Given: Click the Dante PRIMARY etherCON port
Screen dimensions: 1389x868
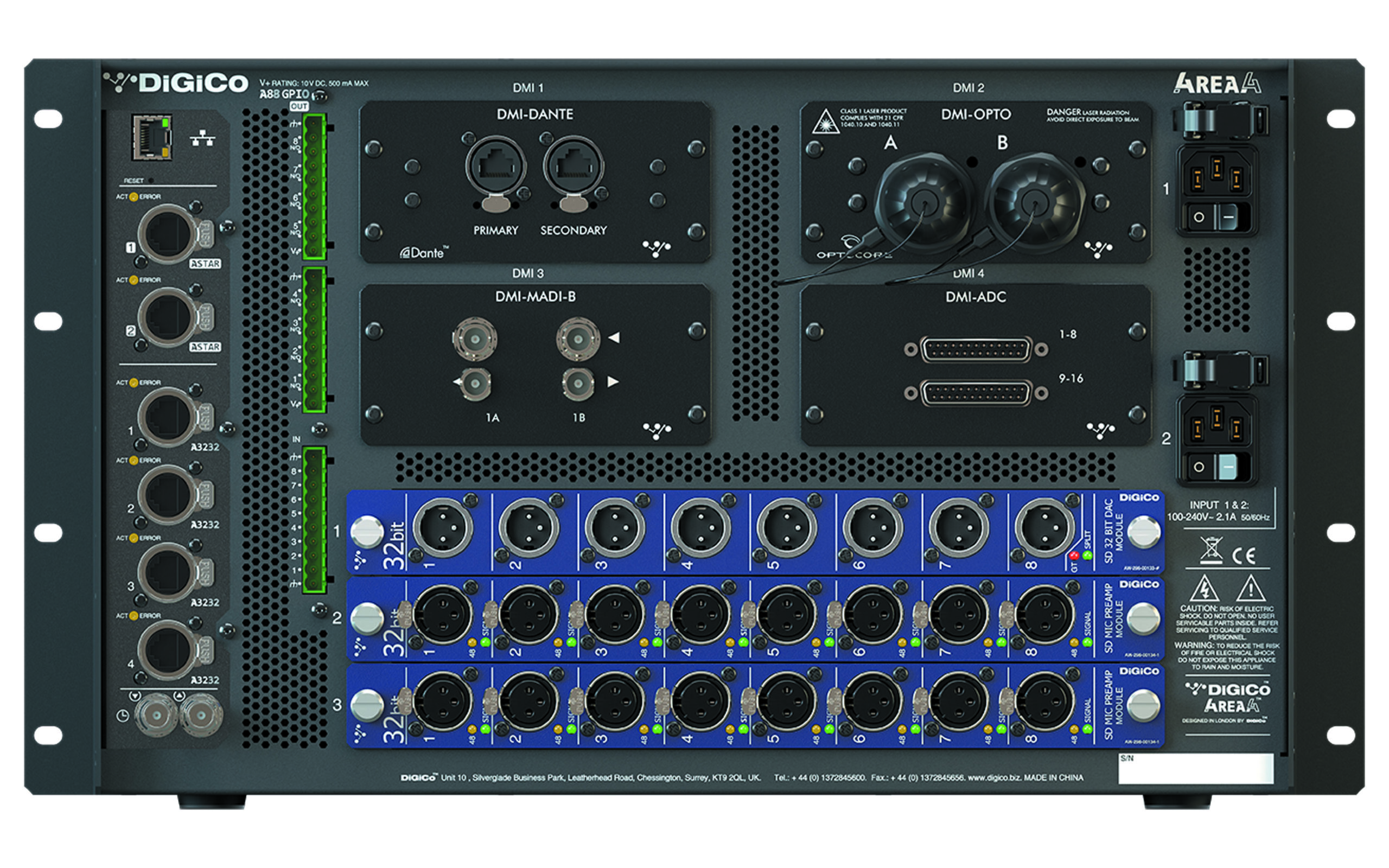Looking at the screenshot, I should (x=496, y=168).
